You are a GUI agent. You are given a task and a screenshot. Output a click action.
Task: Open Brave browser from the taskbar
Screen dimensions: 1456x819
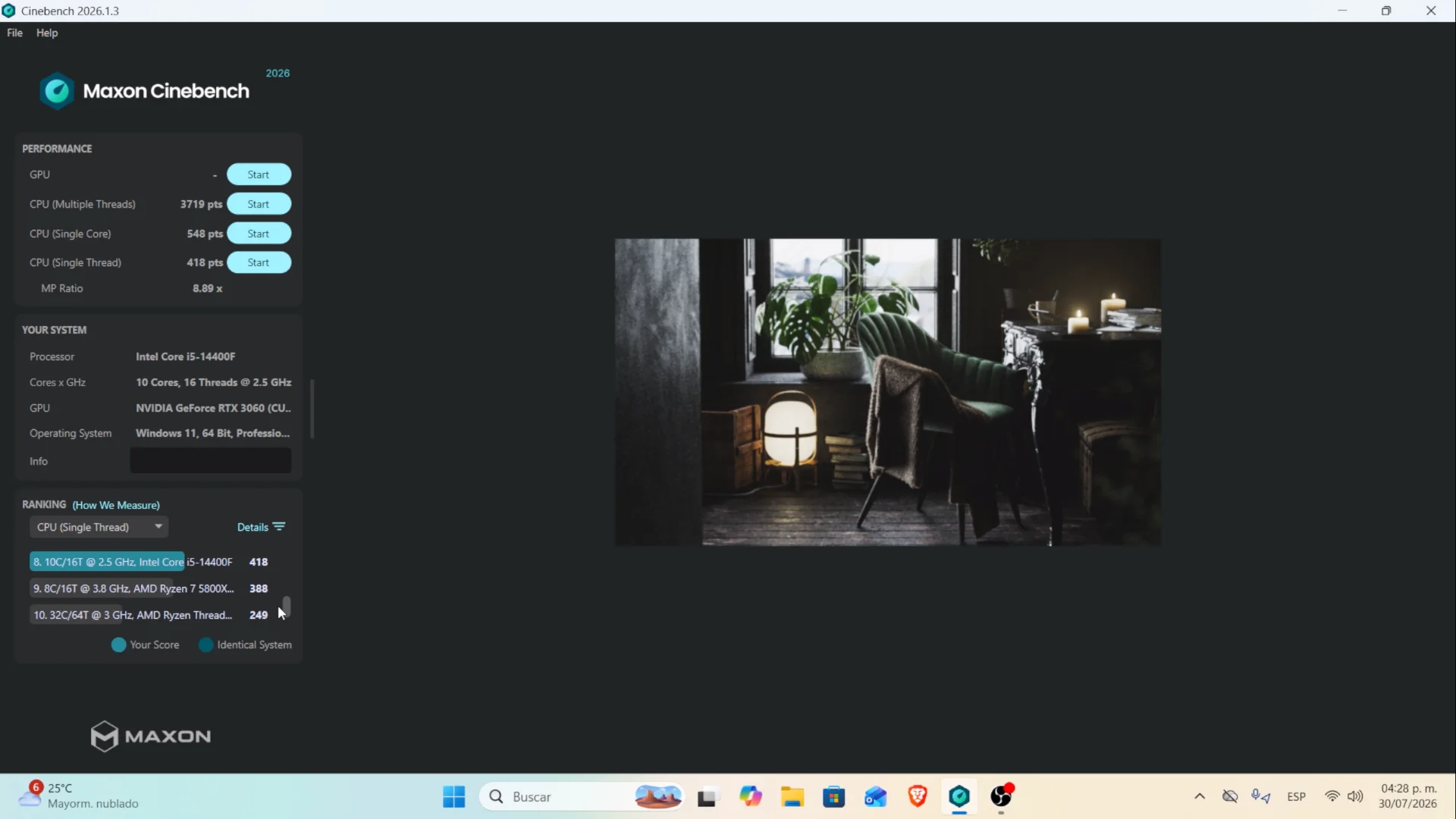point(918,796)
